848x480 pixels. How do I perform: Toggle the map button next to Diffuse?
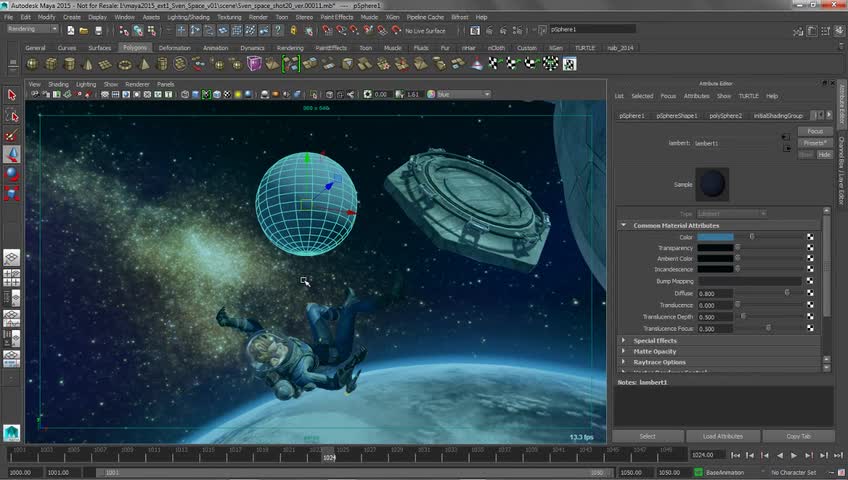810,293
